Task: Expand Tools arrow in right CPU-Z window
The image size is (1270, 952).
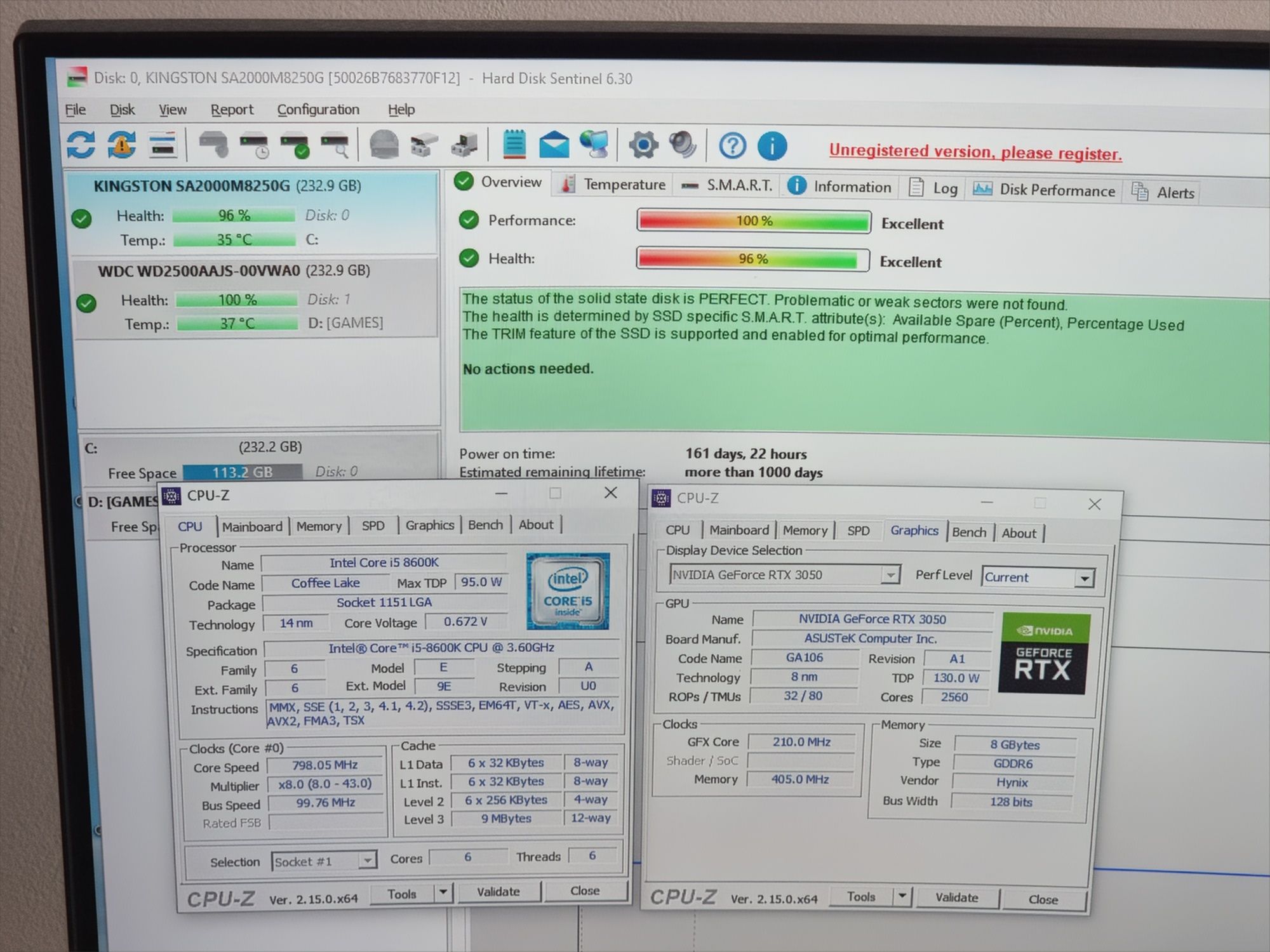Action: [902, 896]
